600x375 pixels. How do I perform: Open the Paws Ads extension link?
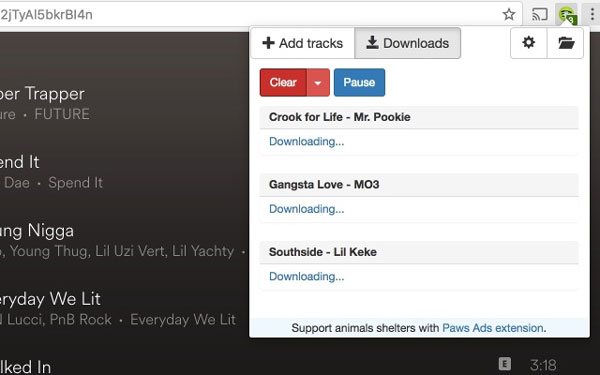493,328
